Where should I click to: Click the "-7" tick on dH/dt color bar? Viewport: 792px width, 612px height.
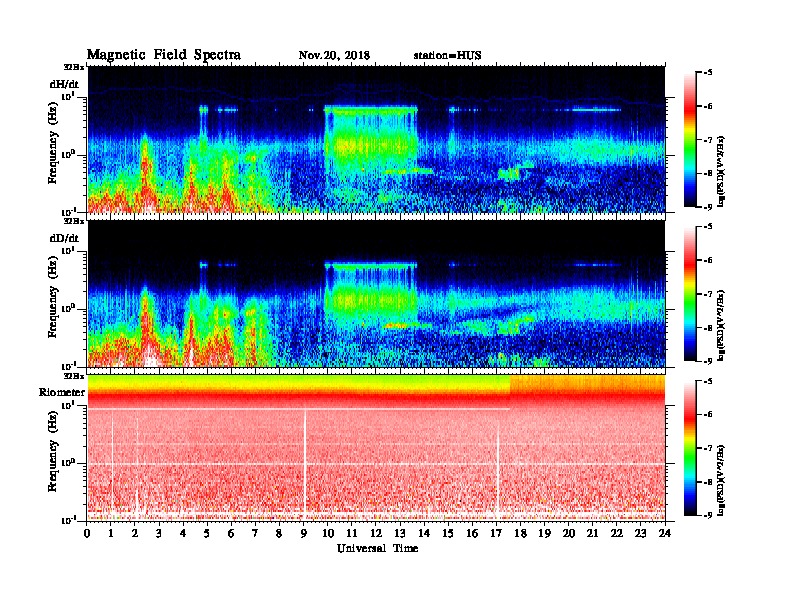708,140
